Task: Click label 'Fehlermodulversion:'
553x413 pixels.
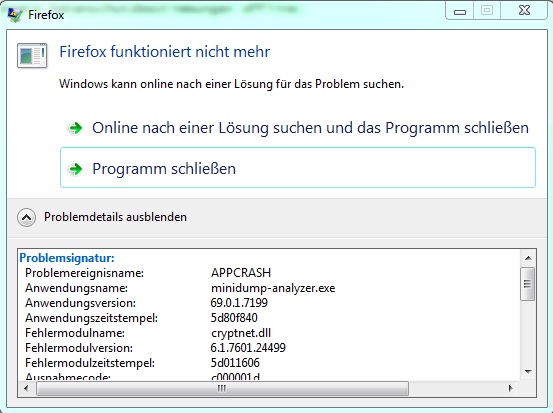Action: point(79,348)
